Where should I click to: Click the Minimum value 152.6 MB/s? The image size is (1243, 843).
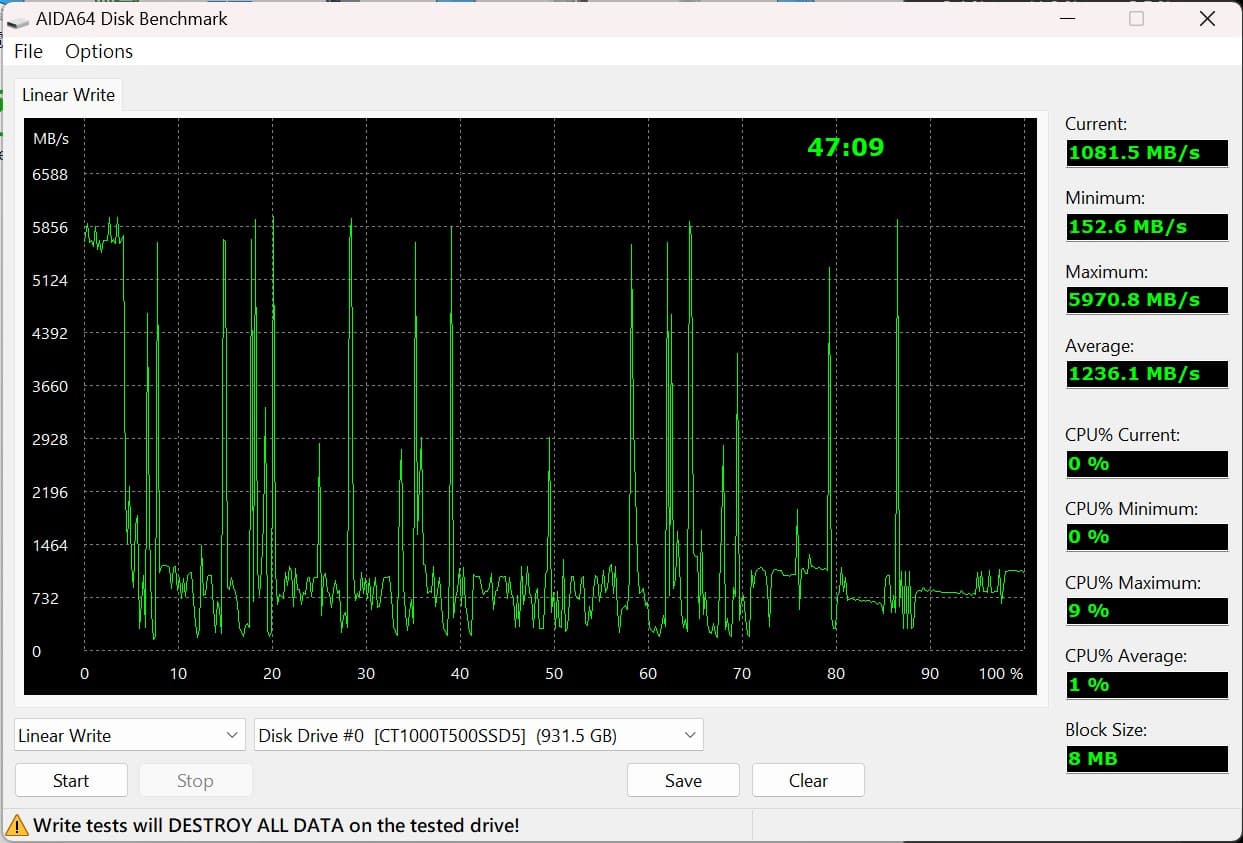1147,227
